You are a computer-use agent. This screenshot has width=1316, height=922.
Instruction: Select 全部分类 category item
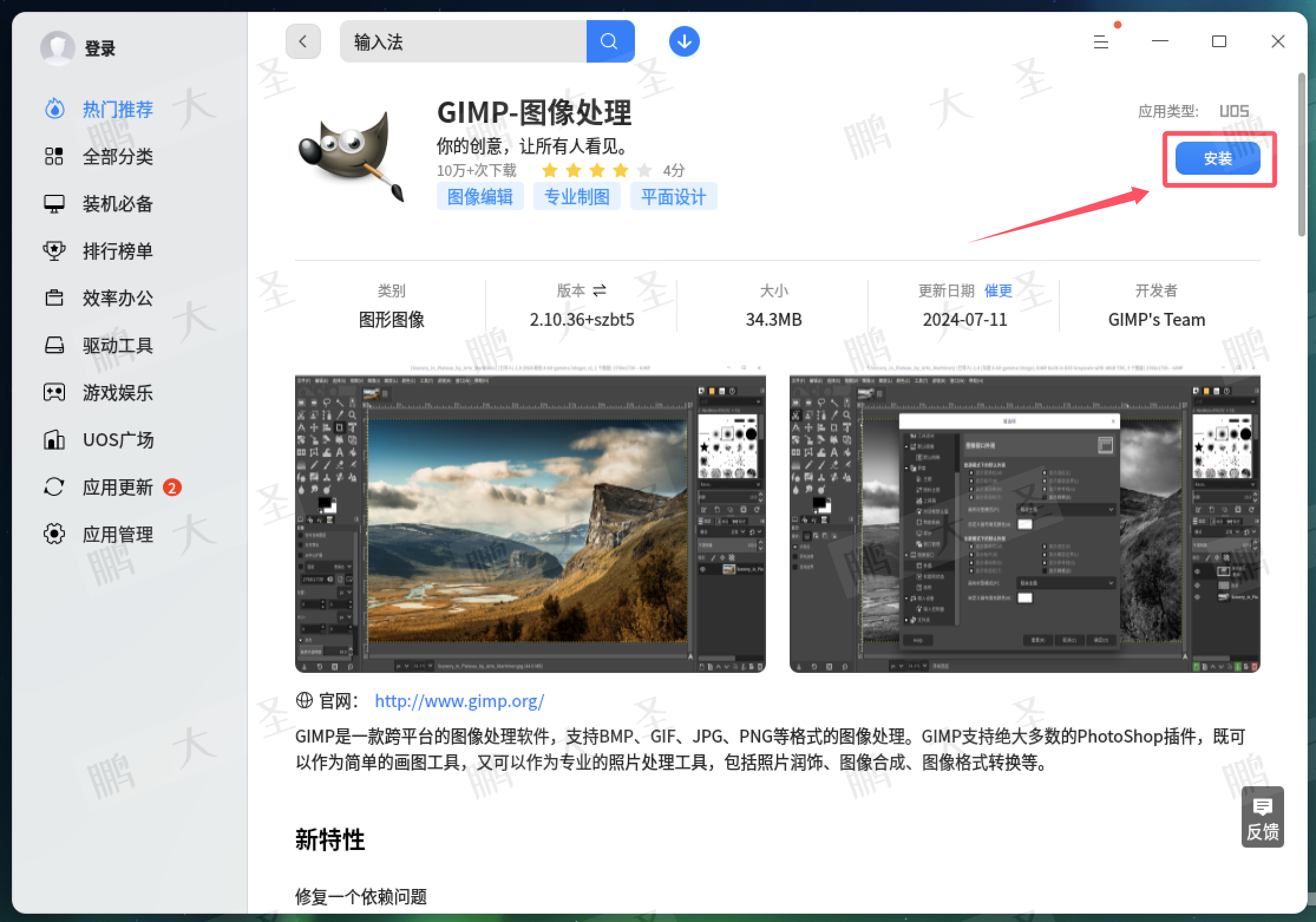pyautogui.click(x=117, y=156)
